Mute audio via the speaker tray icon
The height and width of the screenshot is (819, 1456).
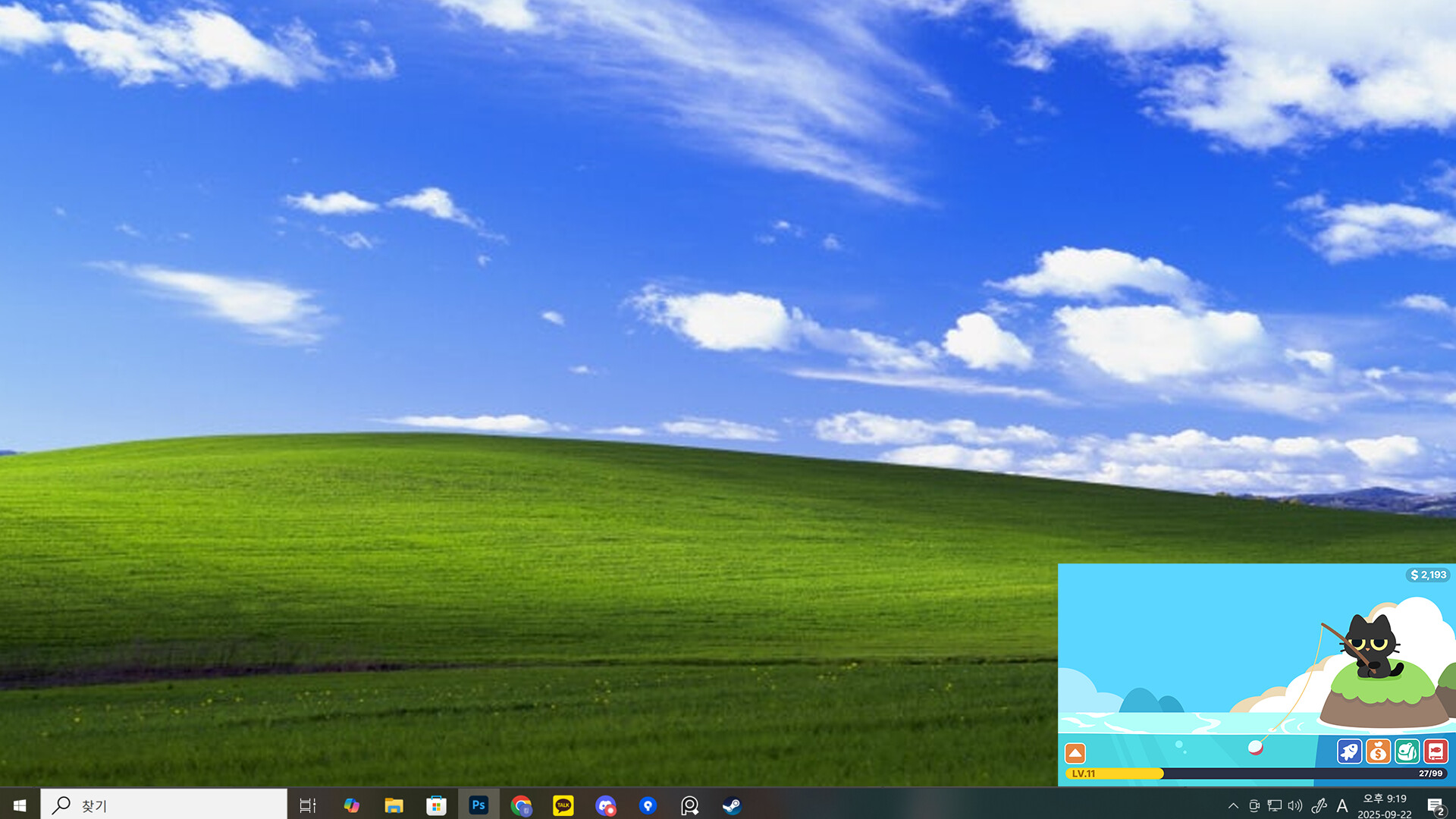coord(1294,805)
